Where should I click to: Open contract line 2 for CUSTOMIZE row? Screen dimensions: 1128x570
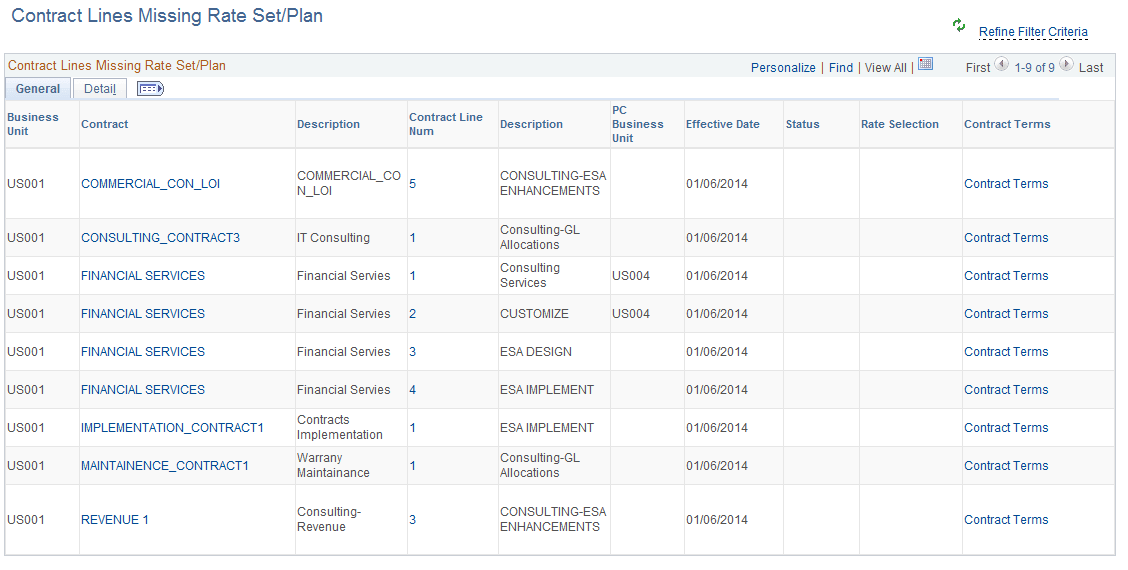point(413,314)
